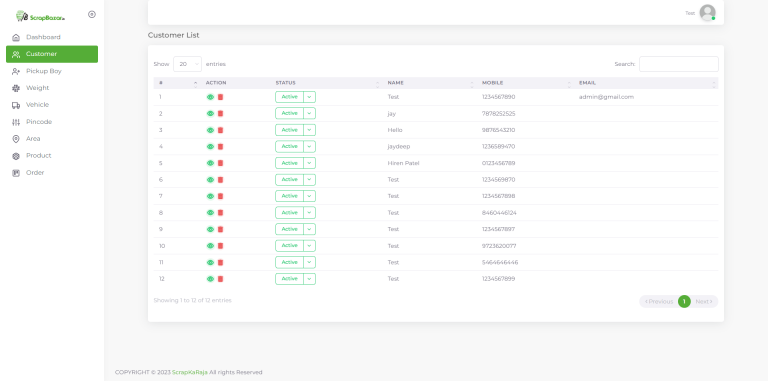Focus the Search input field
This screenshot has height=381, width=768.
click(678, 64)
